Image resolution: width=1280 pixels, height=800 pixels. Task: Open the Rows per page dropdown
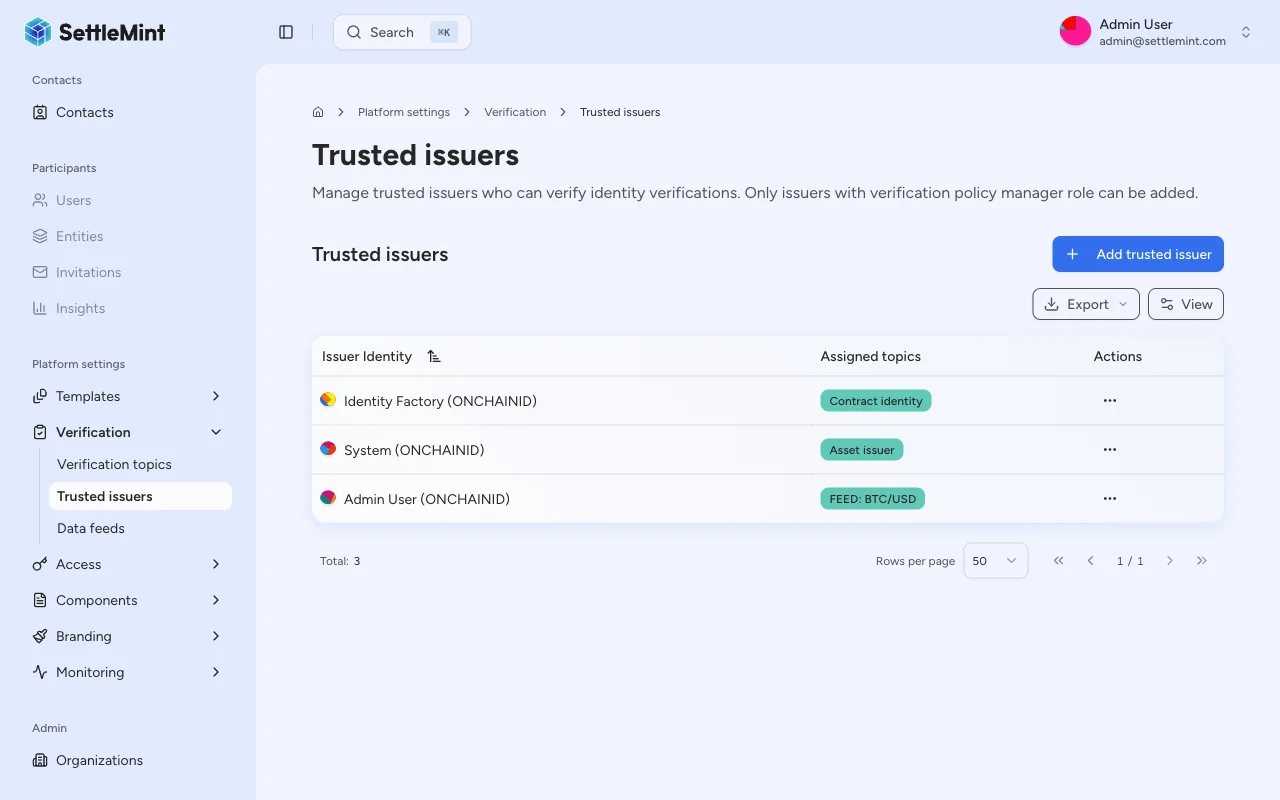(995, 561)
